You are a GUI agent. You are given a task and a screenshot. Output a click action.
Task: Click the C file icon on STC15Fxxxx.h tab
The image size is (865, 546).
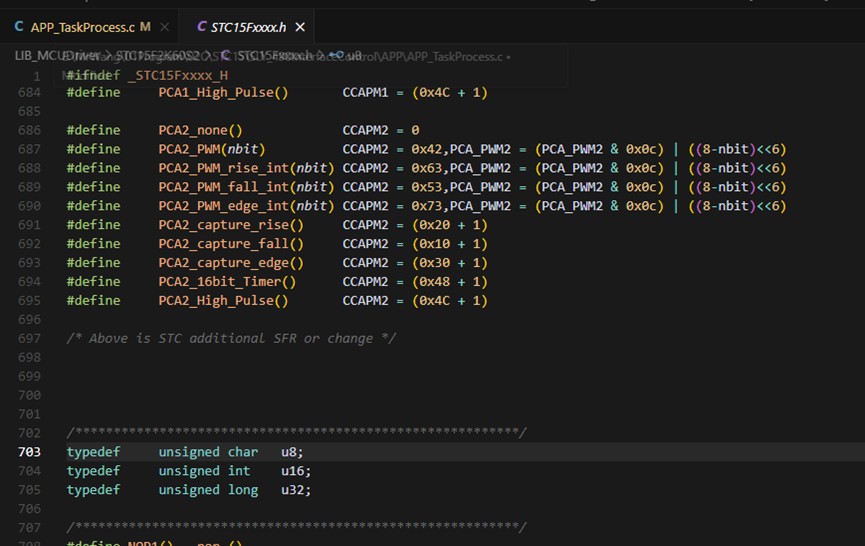202,26
